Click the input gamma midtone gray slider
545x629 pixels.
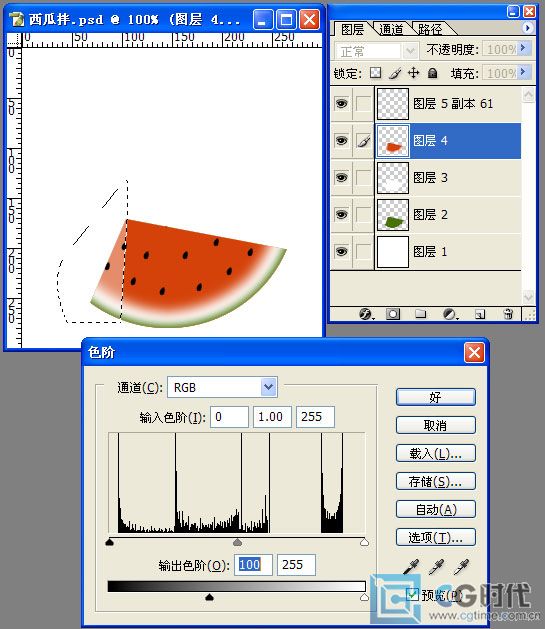pyautogui.click(x=237, y=542)
